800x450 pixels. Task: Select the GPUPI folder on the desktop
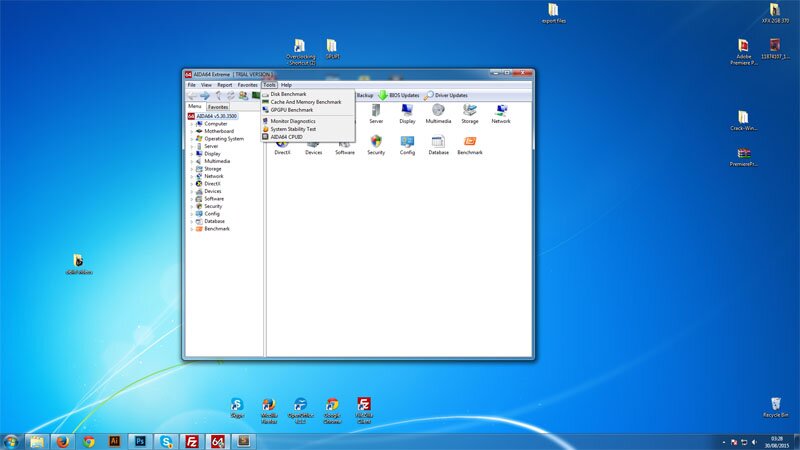tap(332, 49)
